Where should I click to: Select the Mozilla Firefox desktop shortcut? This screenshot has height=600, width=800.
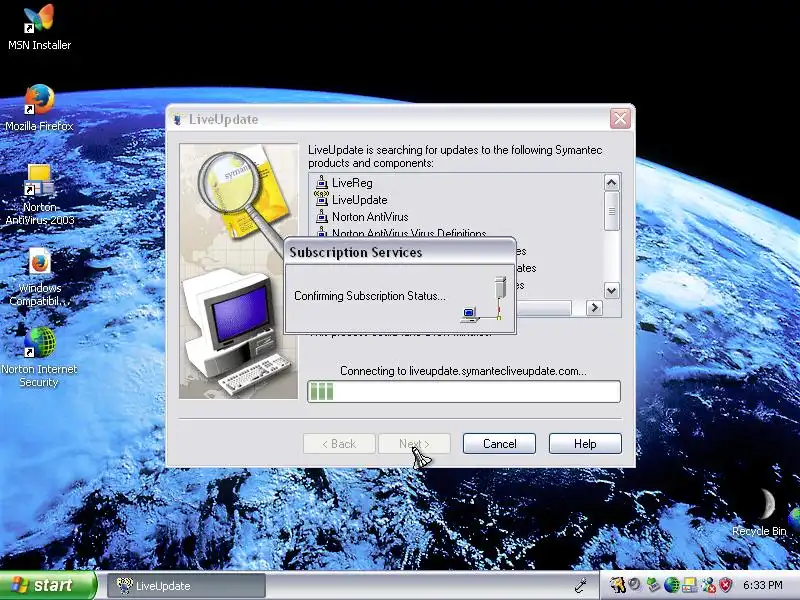point(39,109)
